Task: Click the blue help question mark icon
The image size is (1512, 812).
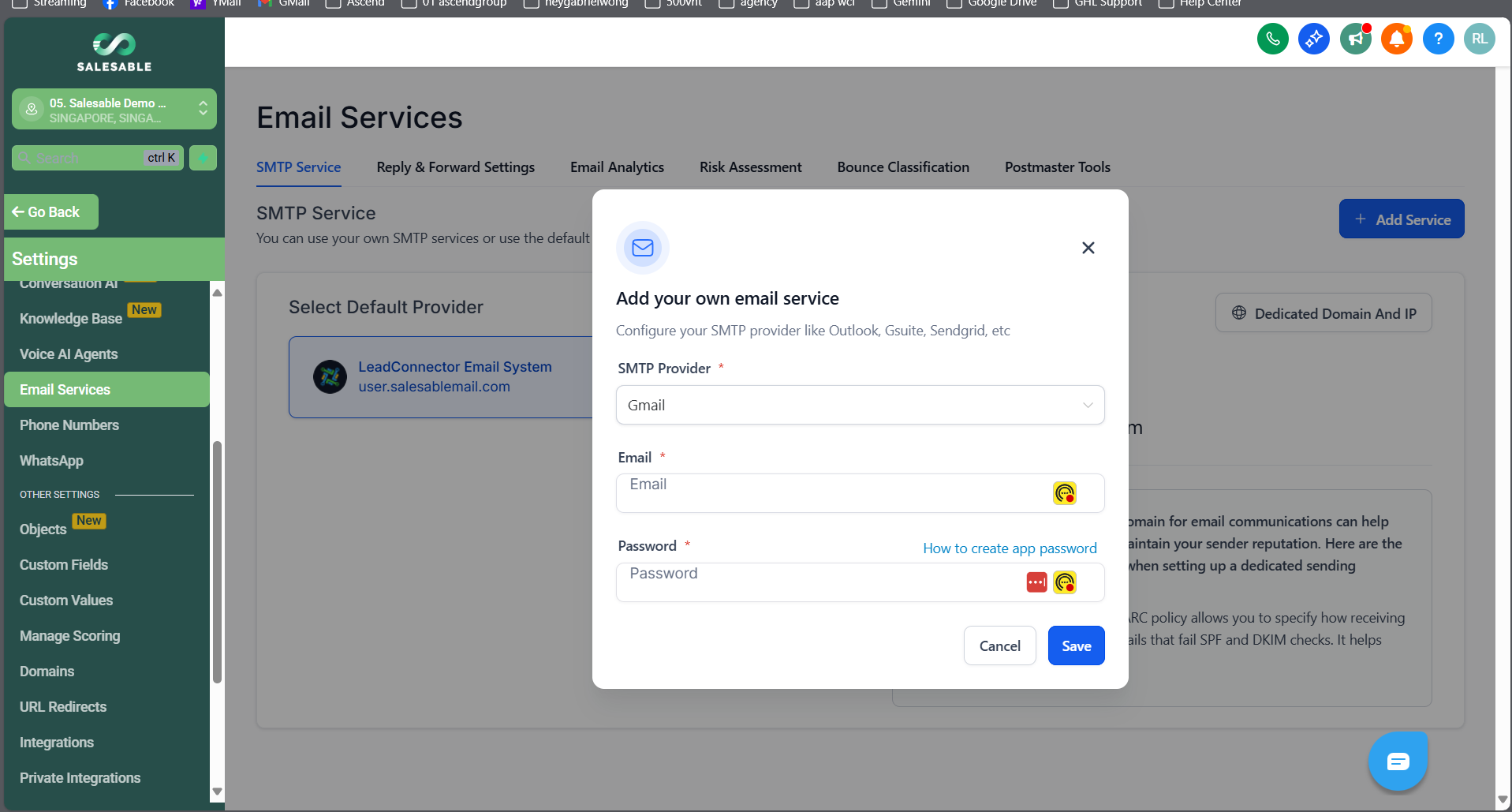Action: click(1438, 39)
